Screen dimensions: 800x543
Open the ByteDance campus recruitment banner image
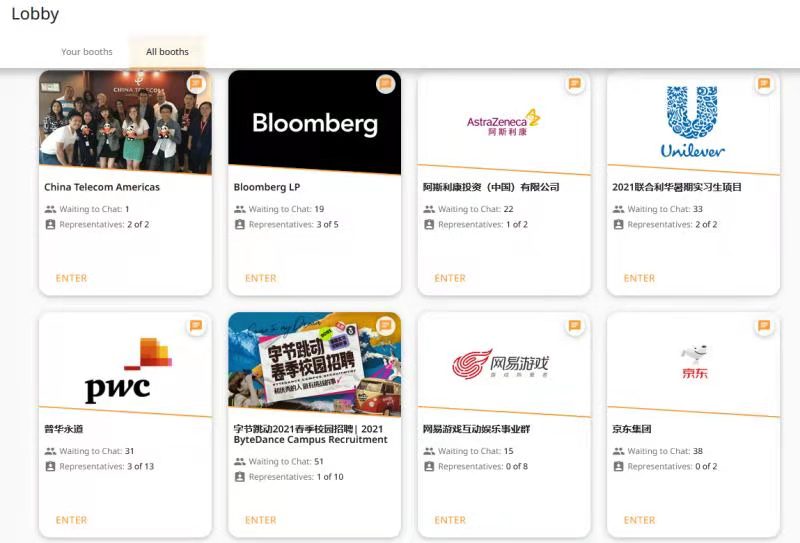[315, 364]
